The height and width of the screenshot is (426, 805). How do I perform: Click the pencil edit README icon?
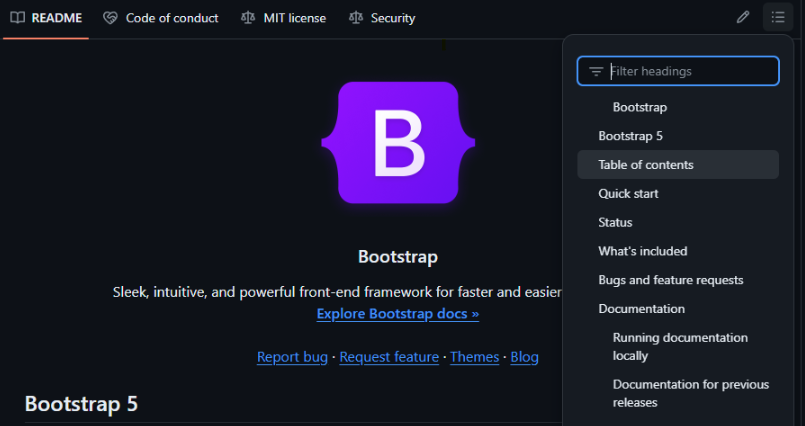[x=743, y=17]
